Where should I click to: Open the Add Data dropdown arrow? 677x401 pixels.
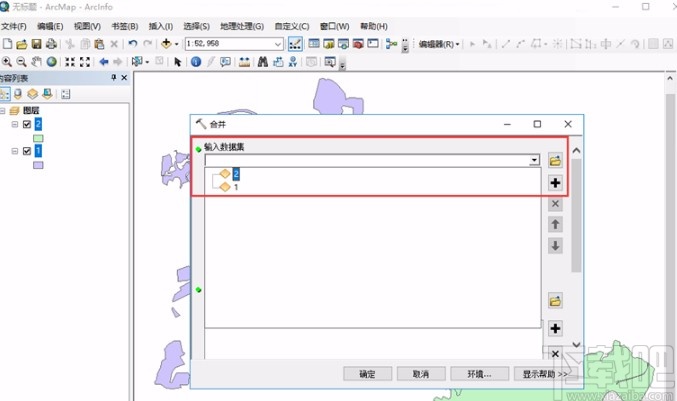176,44
